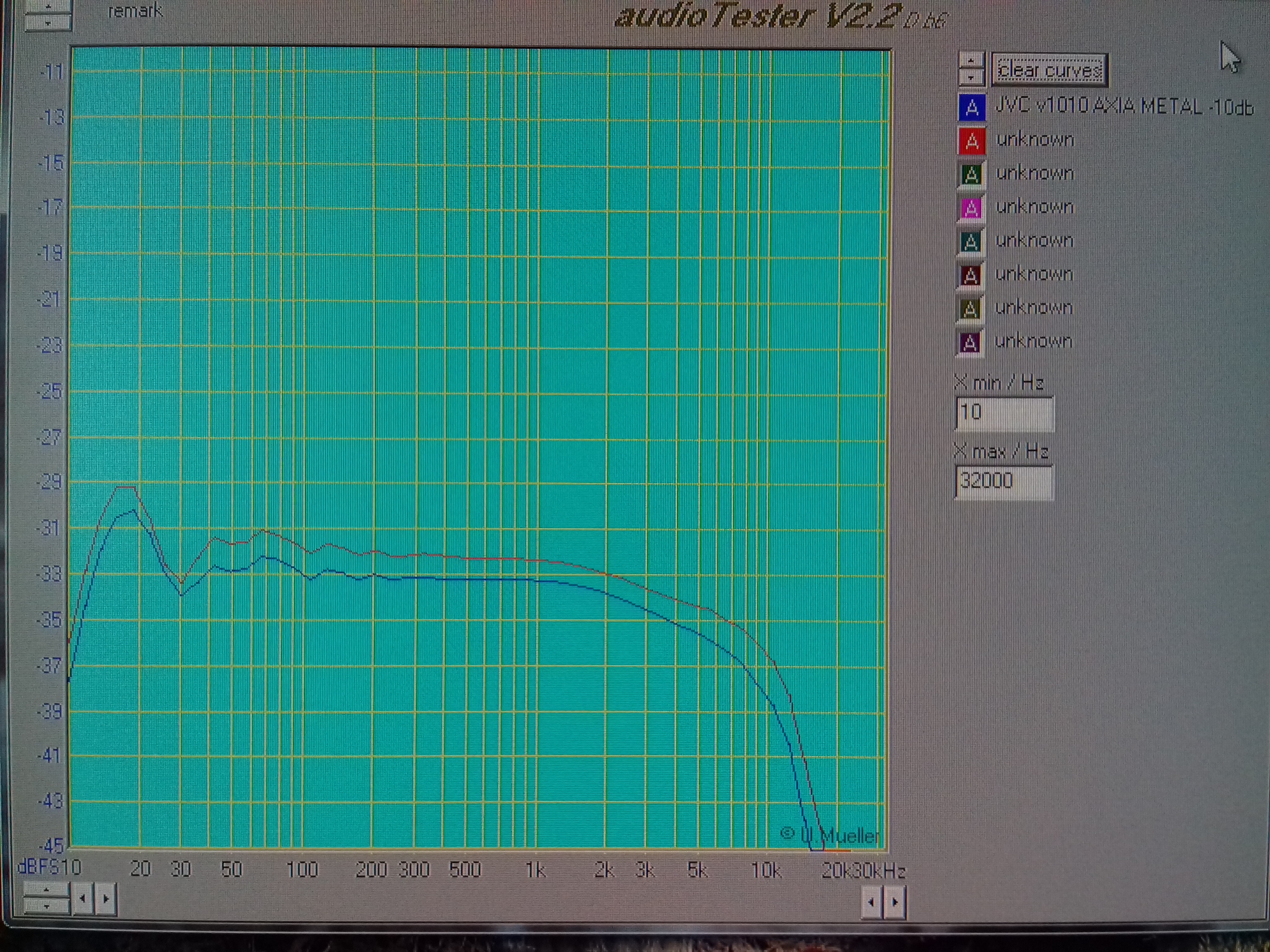Click the red 'A' curve icon
This screenshot has height=952, width=1270.
pos(972,141)
